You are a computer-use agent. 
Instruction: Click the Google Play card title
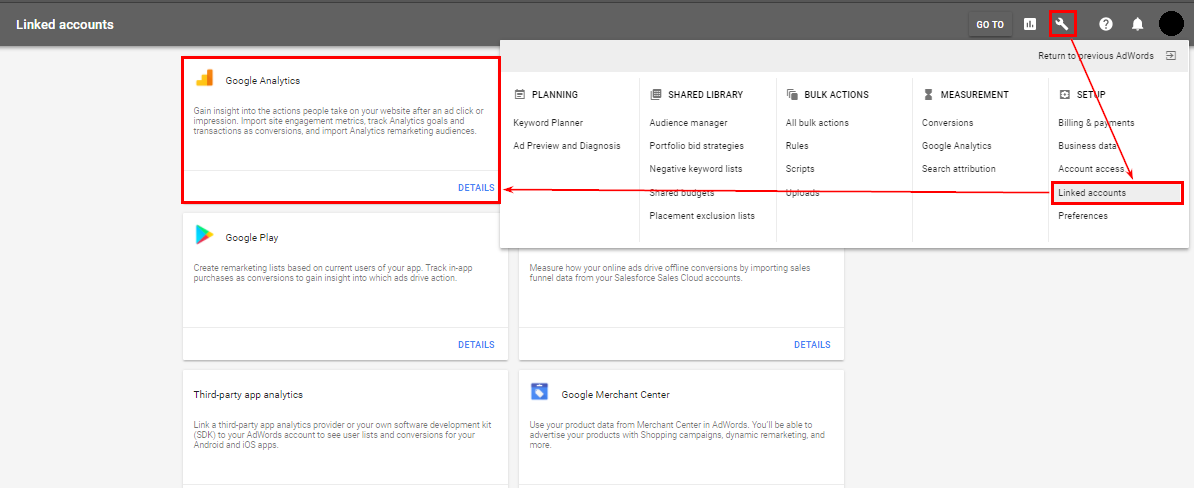(x=252, y=238)
